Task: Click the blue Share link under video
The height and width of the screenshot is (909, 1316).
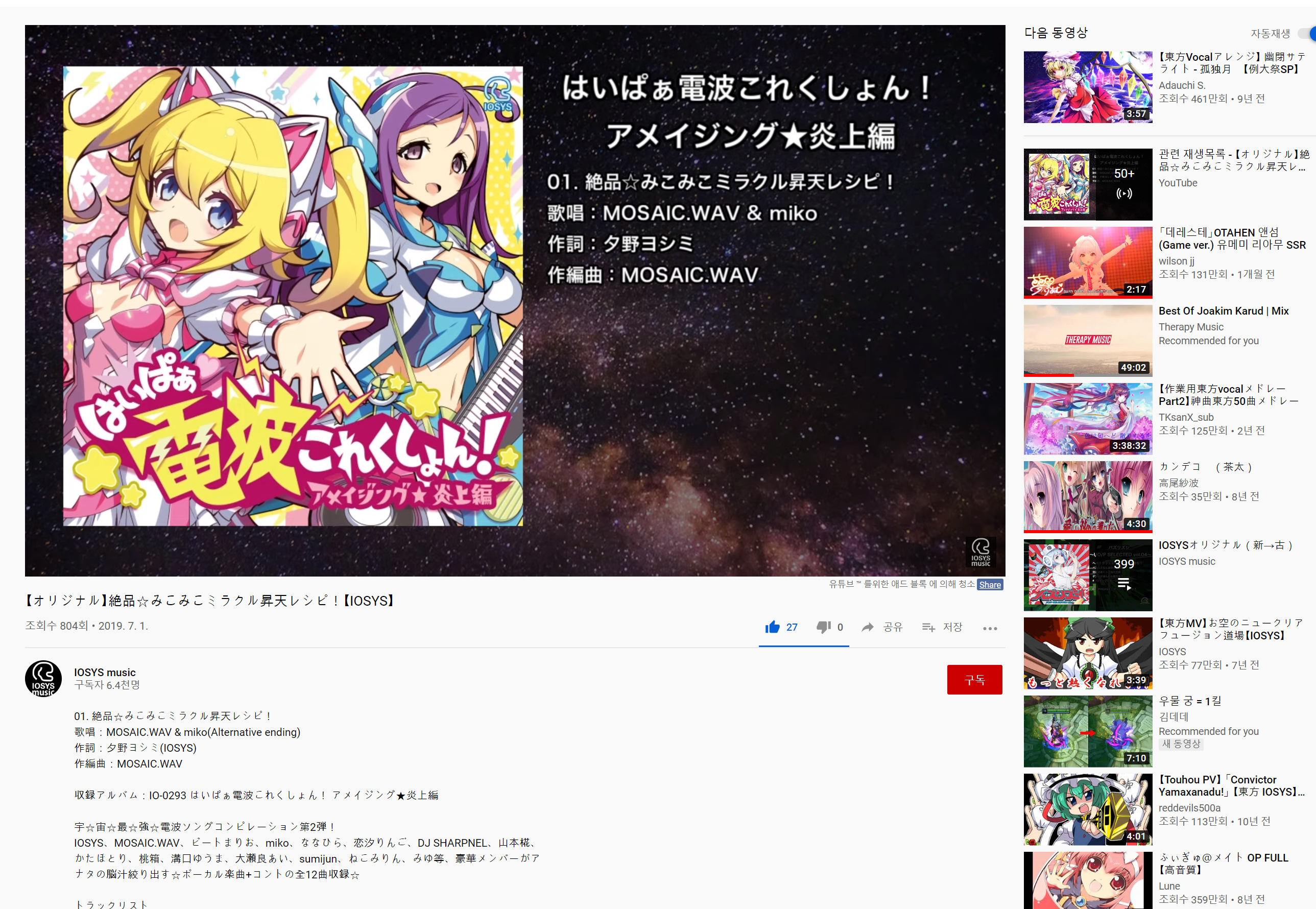Action: (990, 584)
